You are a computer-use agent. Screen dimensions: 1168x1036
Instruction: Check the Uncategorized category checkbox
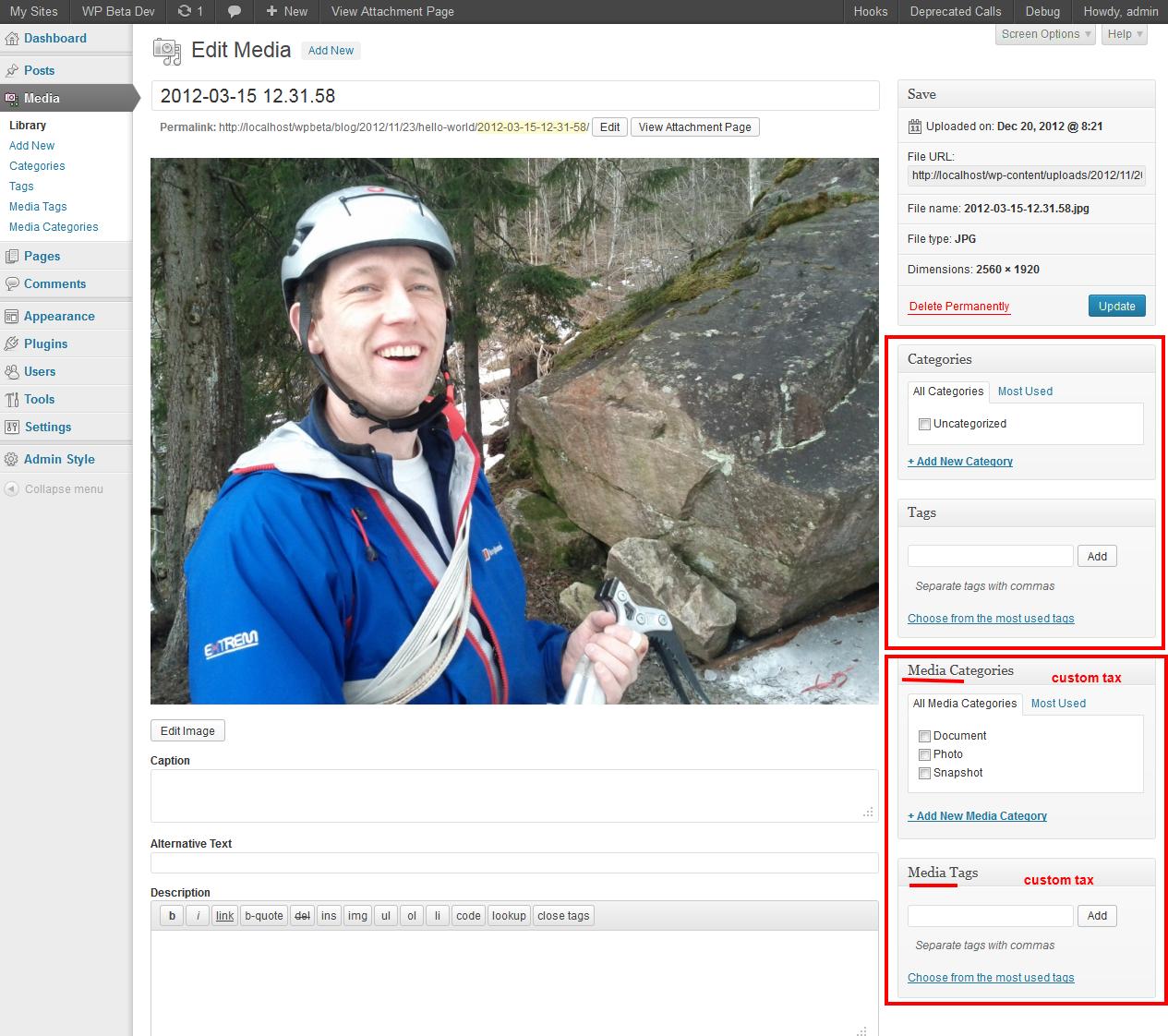pos(924,424)
